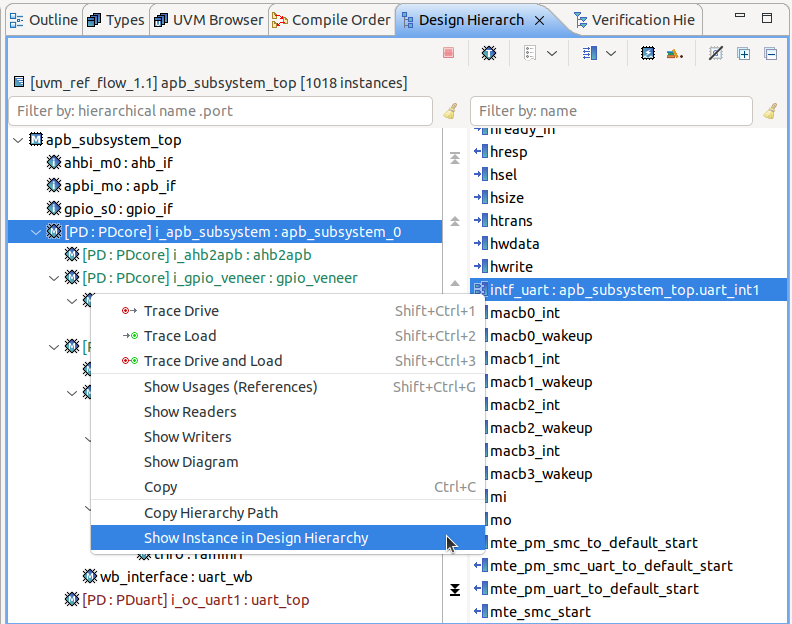This screenshot has width=792, height=624.
Task: Focus the hierarchical name filter field
Action: [221, 111]
